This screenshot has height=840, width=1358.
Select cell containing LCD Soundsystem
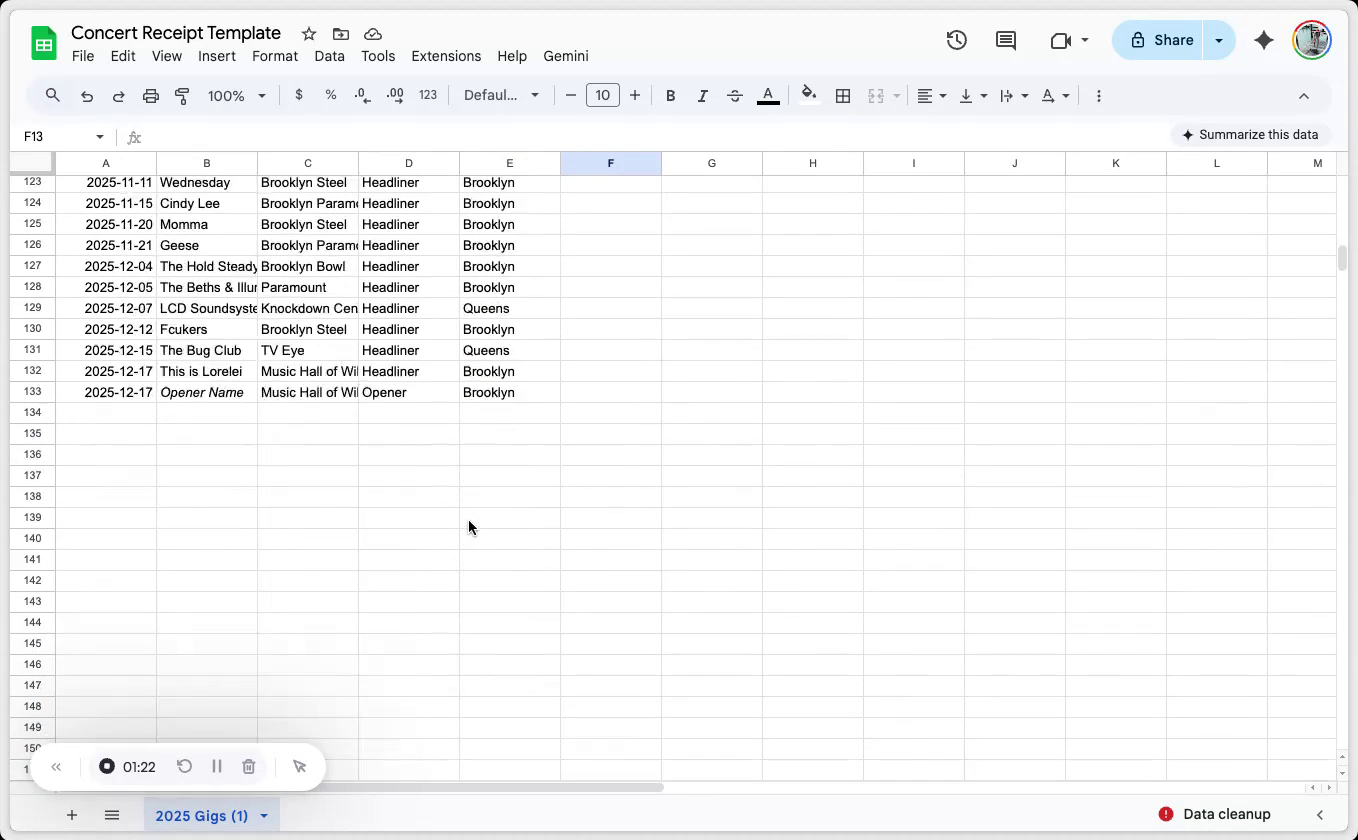pos(207,308)
